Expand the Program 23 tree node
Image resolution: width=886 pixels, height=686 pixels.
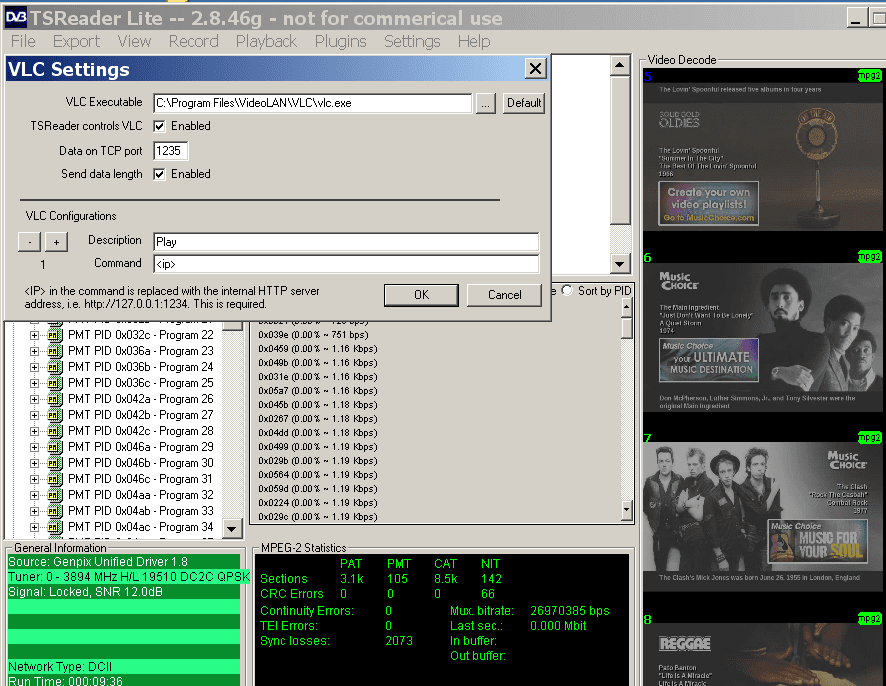pos(34,351)
